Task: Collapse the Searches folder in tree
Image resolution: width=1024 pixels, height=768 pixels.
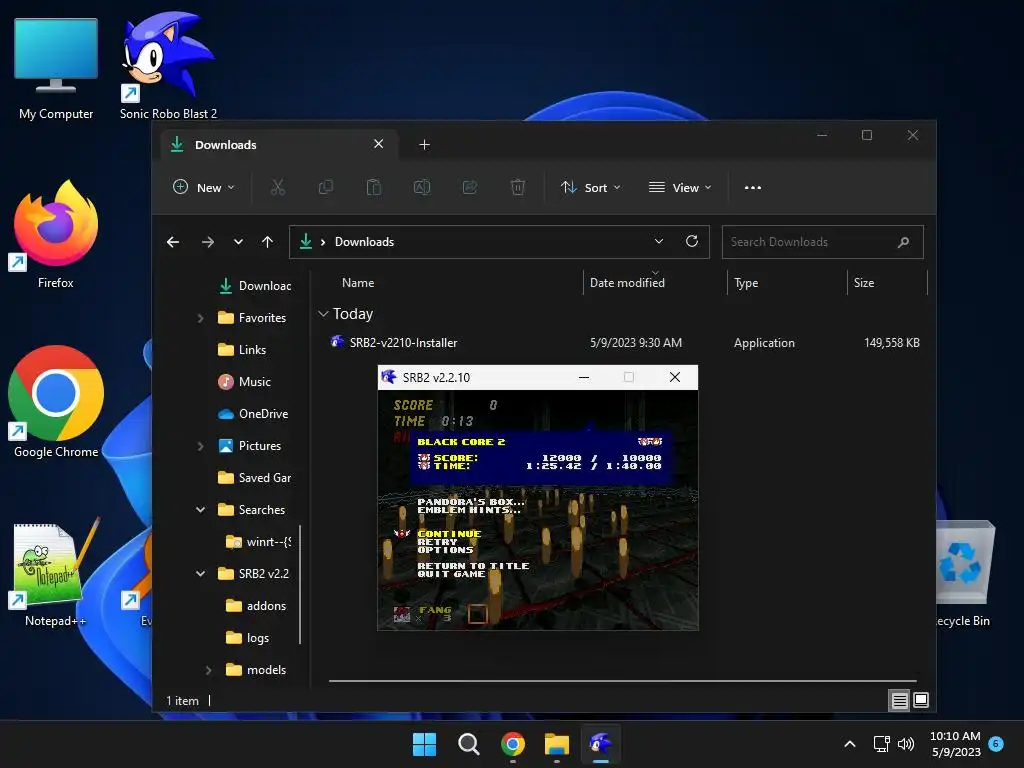Action: tap(200, 510)
